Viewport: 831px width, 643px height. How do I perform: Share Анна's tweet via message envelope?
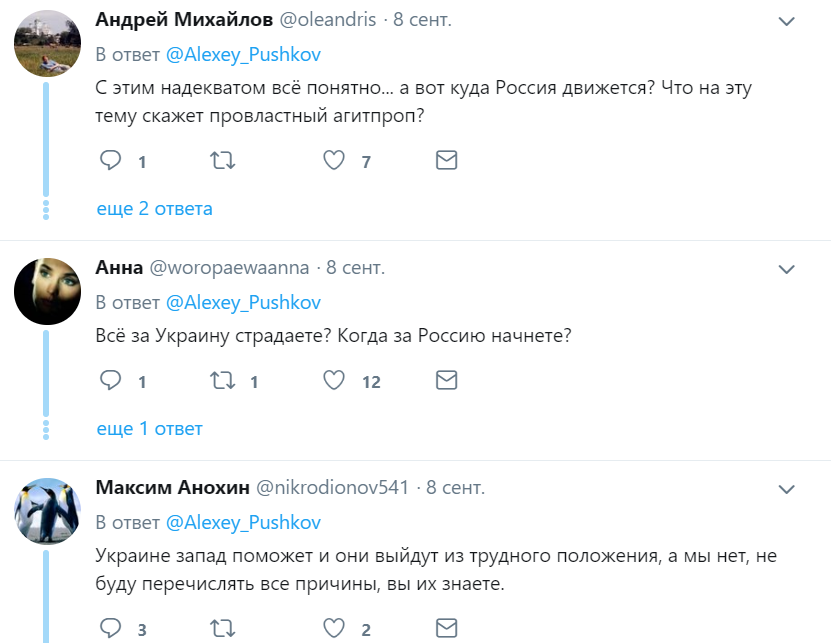pyautogui.click(x=446, y=380)
